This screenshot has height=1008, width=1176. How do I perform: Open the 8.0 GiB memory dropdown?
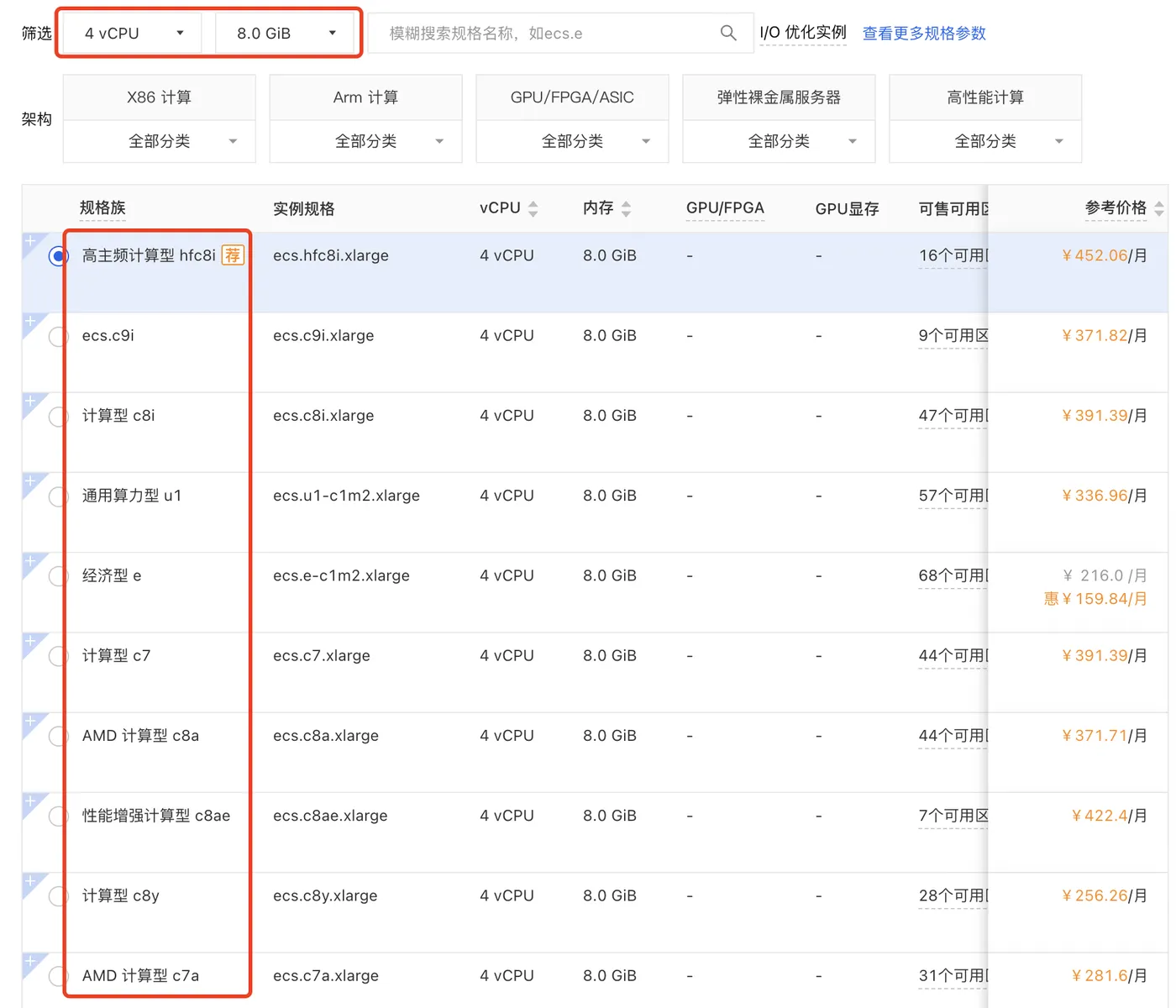coord(285,34)
